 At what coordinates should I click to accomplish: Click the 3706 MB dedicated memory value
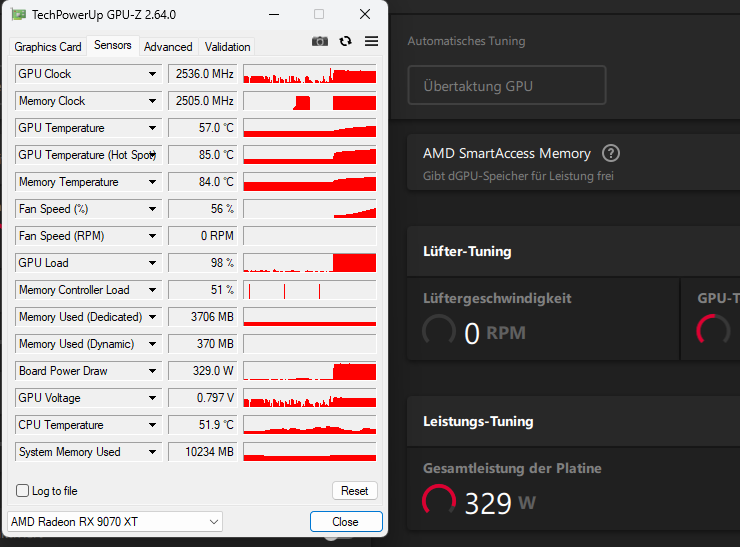coord(202,317)
